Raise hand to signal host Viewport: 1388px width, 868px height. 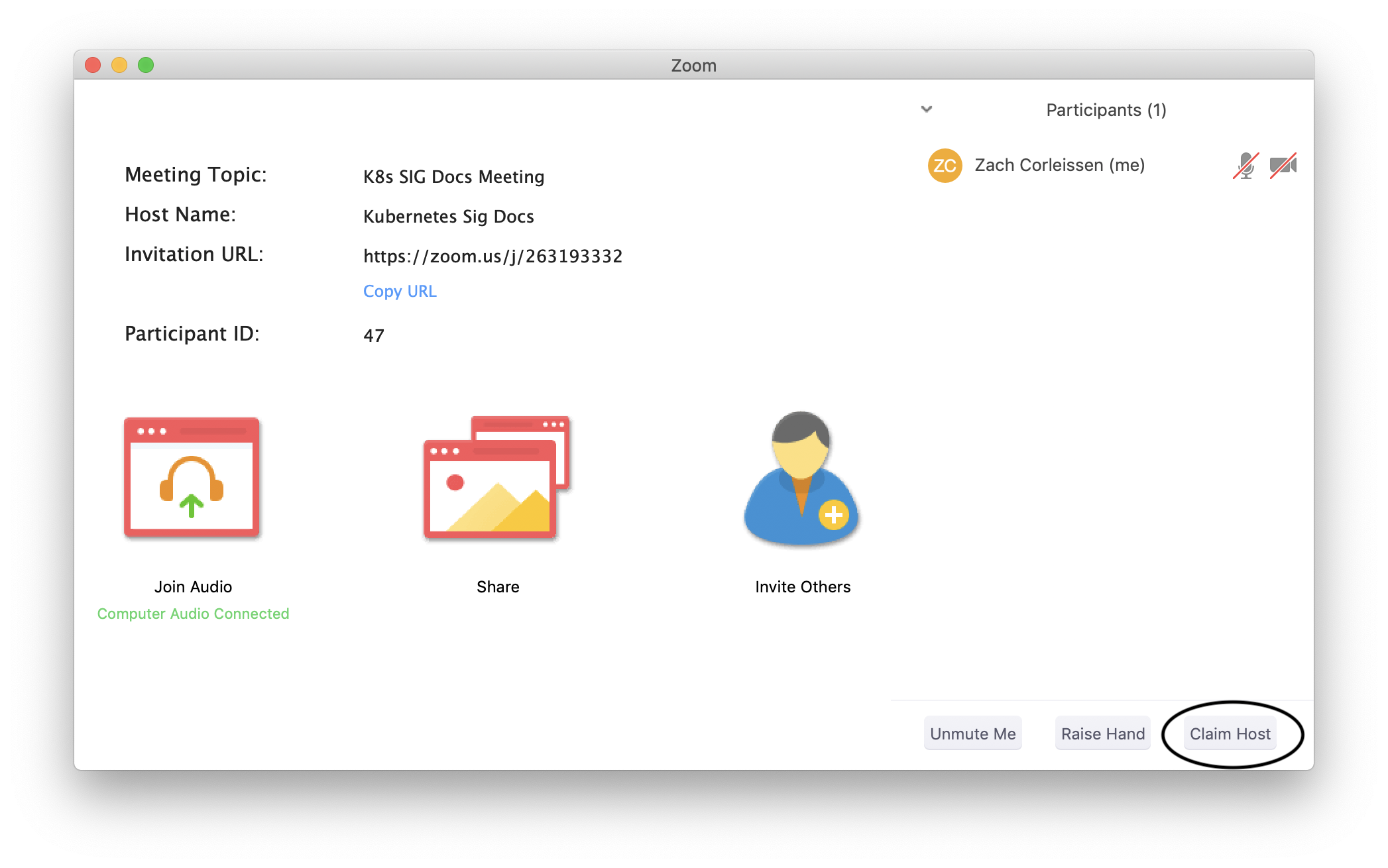click(1102, 733)
